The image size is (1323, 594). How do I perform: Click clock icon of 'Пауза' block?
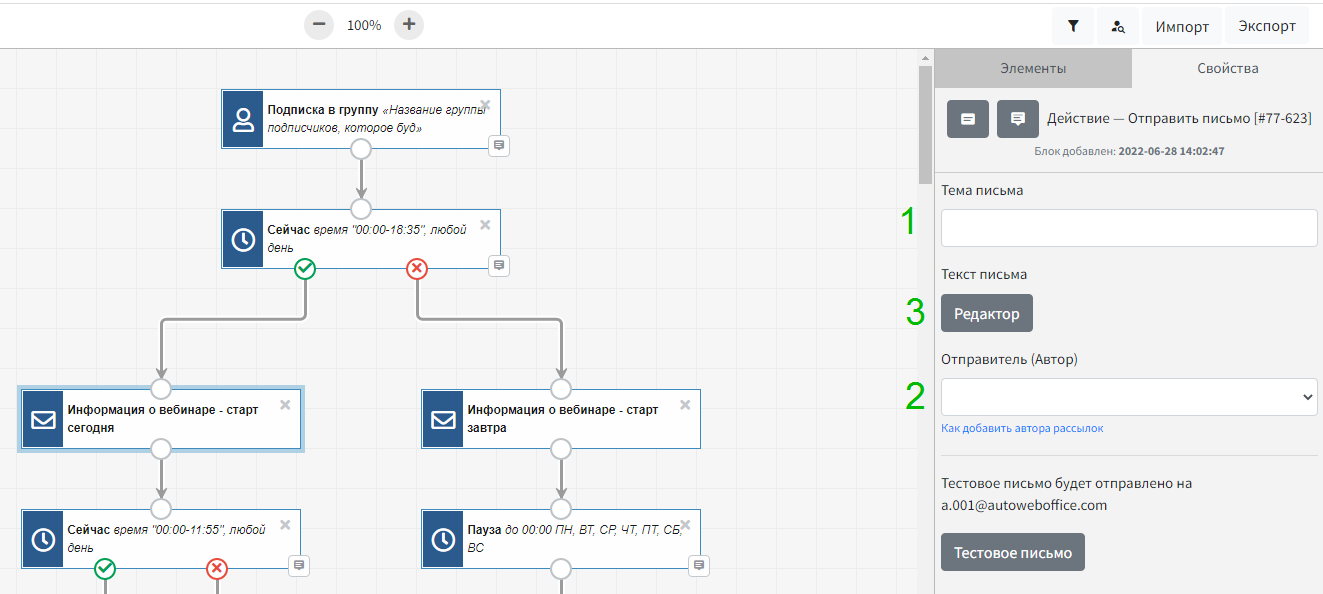pyautogui.click(x=443, y=540)
